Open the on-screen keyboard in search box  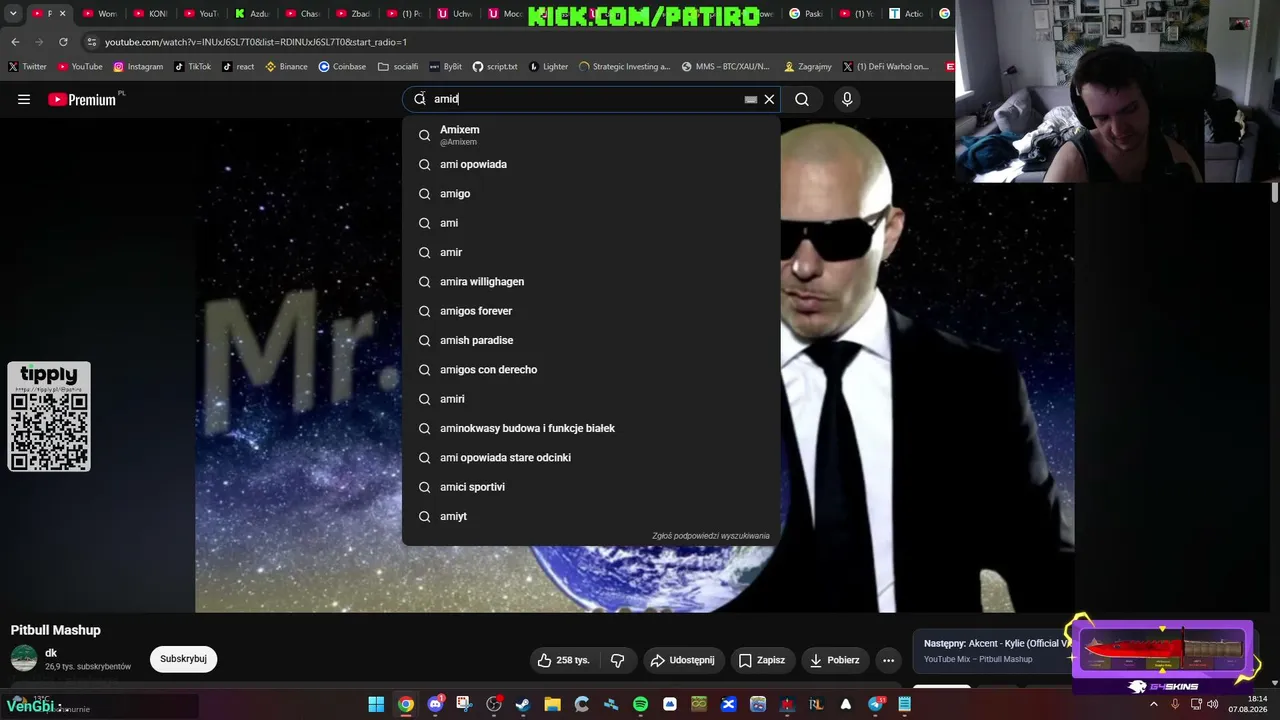click(x=750, y=99)
